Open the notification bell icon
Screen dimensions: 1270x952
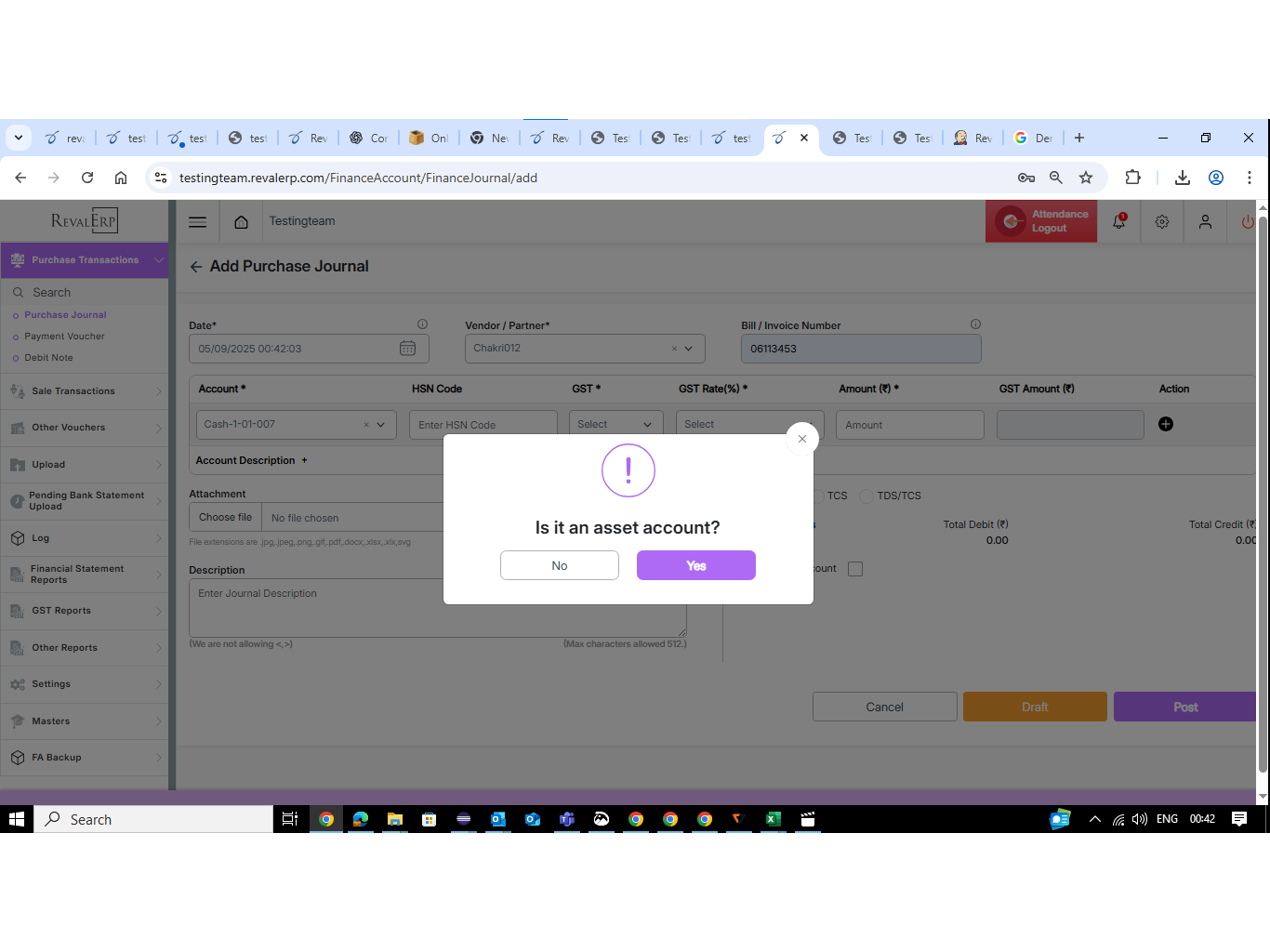pos(1119,222)
